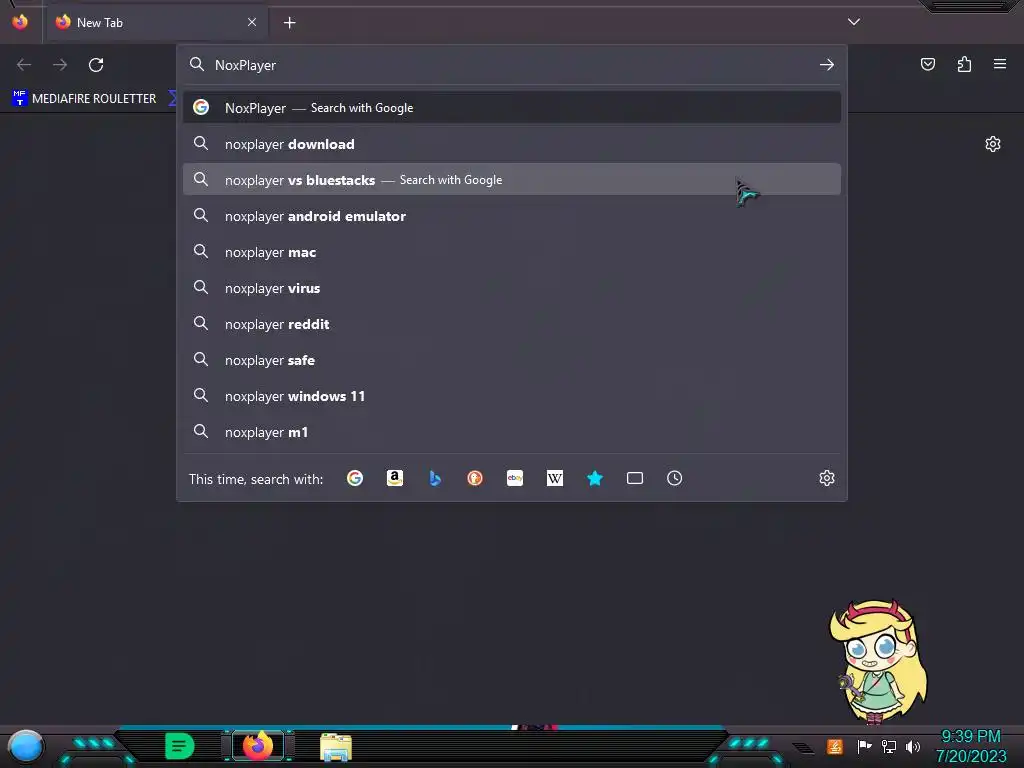Open the green notes app on taskbar
This screenshot has width=1024, height=768.
click(180, 746)
